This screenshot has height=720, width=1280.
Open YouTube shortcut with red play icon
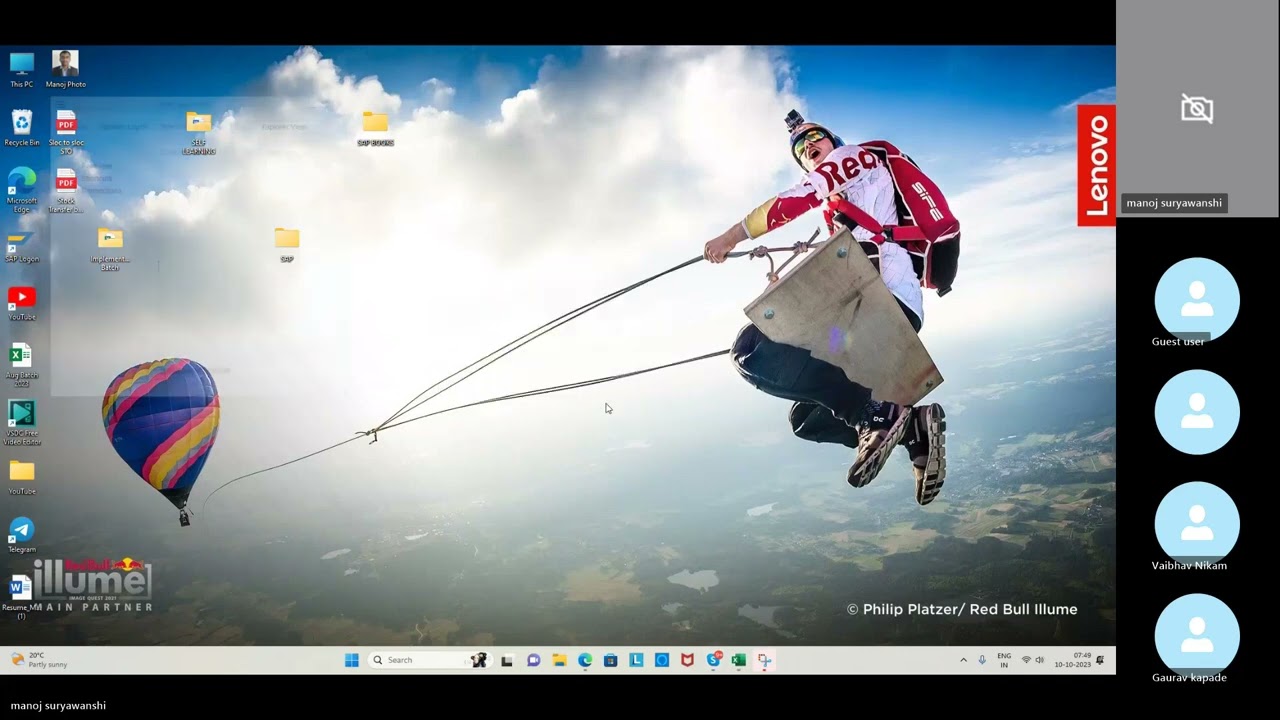pos(21,304)
